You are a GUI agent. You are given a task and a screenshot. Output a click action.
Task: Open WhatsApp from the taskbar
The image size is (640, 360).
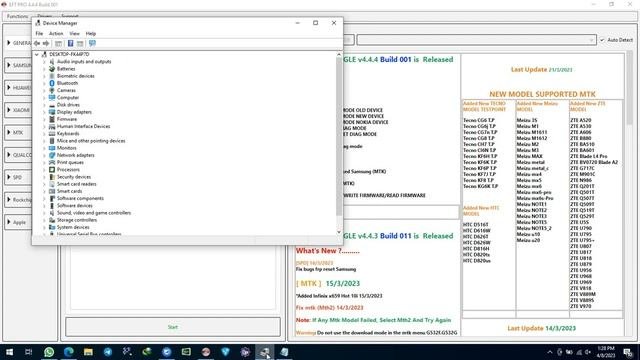tap(49, 352)
